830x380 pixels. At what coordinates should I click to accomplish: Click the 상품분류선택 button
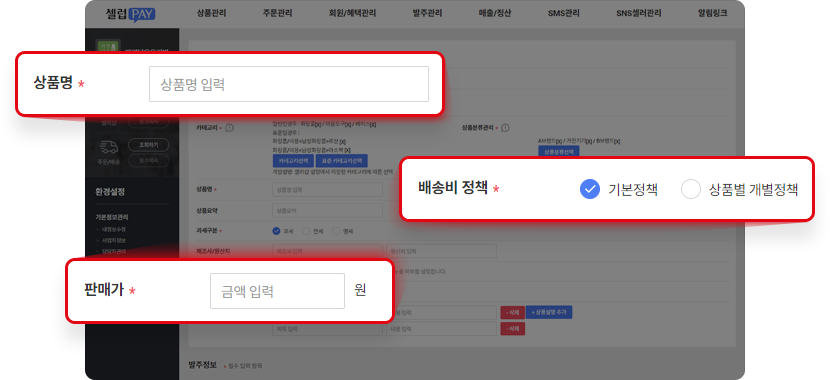click(558, 151)
